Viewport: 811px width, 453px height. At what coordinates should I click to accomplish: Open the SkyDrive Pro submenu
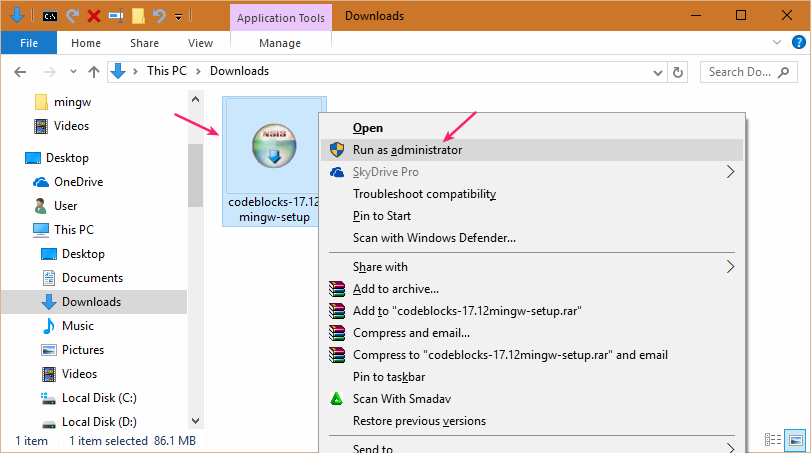coord(532,172)
